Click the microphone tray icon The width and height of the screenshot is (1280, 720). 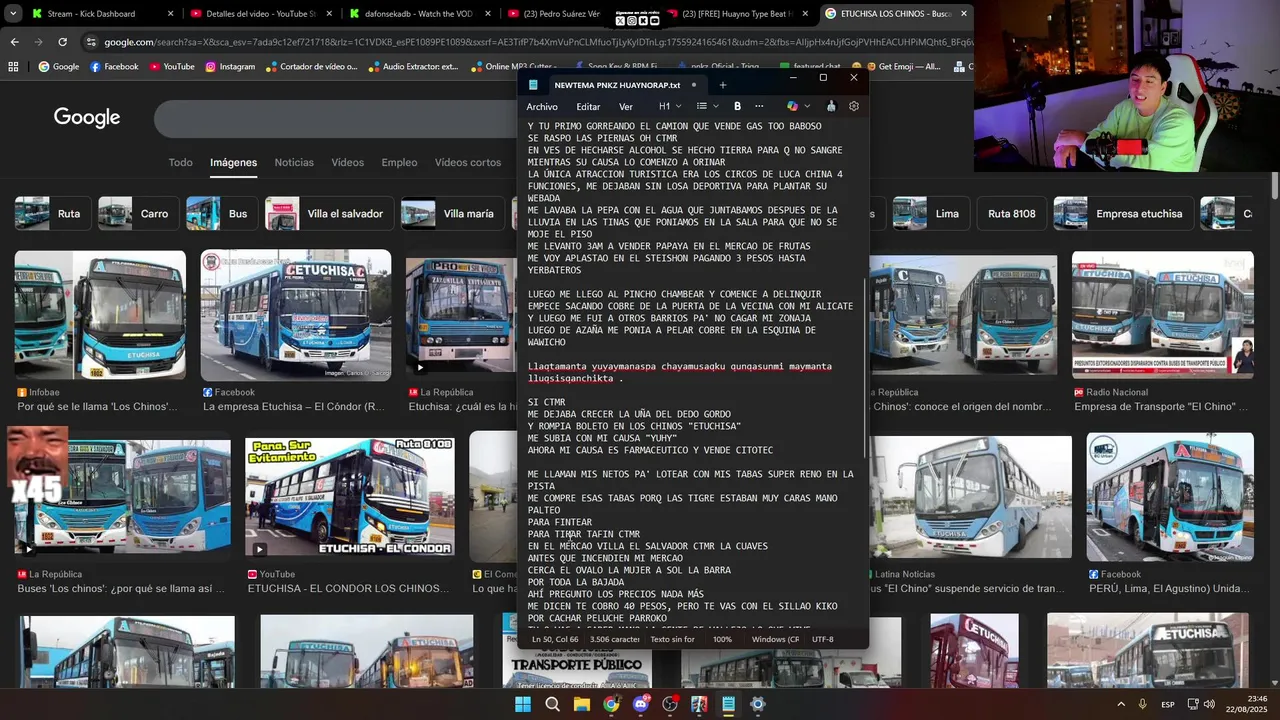point(1142,704)
